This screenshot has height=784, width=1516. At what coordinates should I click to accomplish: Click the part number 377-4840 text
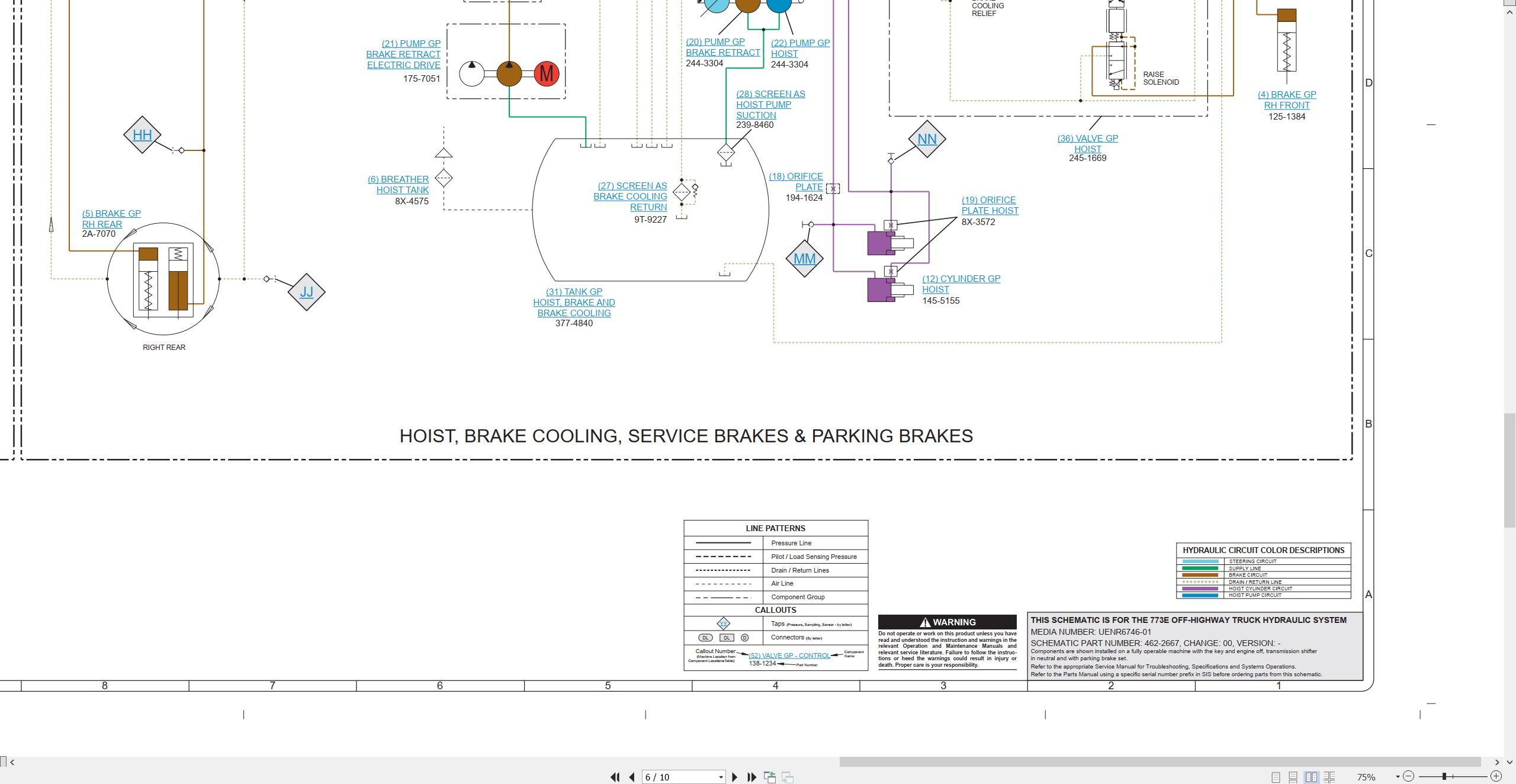pyautogui.click(x=574, y=323)
